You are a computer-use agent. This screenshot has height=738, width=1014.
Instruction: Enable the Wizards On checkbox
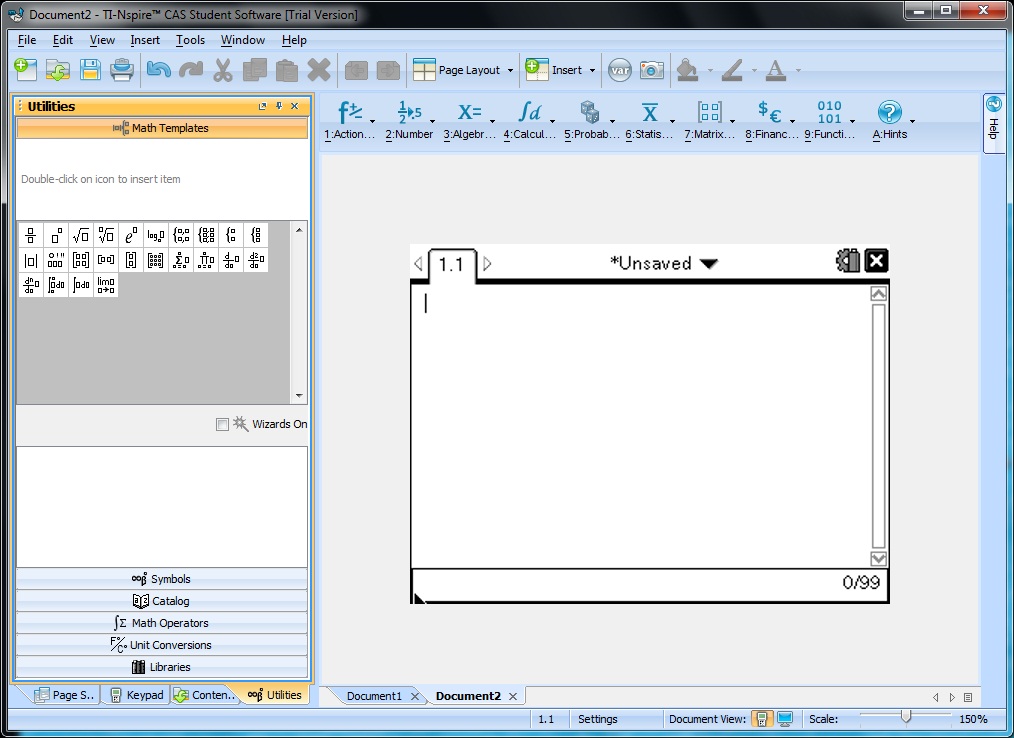point(222,424)
